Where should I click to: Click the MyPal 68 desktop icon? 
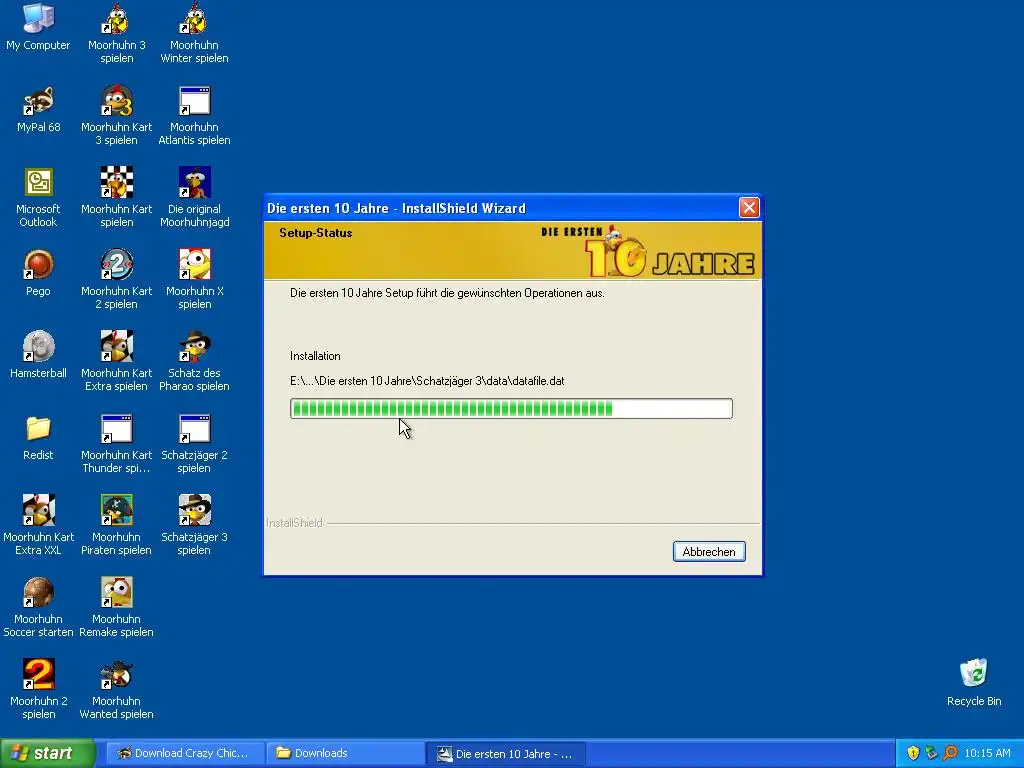tap(38, 108)
